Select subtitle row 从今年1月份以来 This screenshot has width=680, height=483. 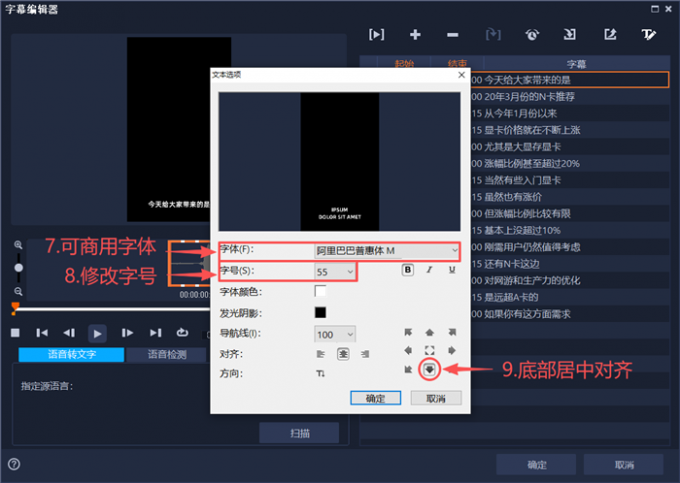pyautogui.click(x=570, y=114)
